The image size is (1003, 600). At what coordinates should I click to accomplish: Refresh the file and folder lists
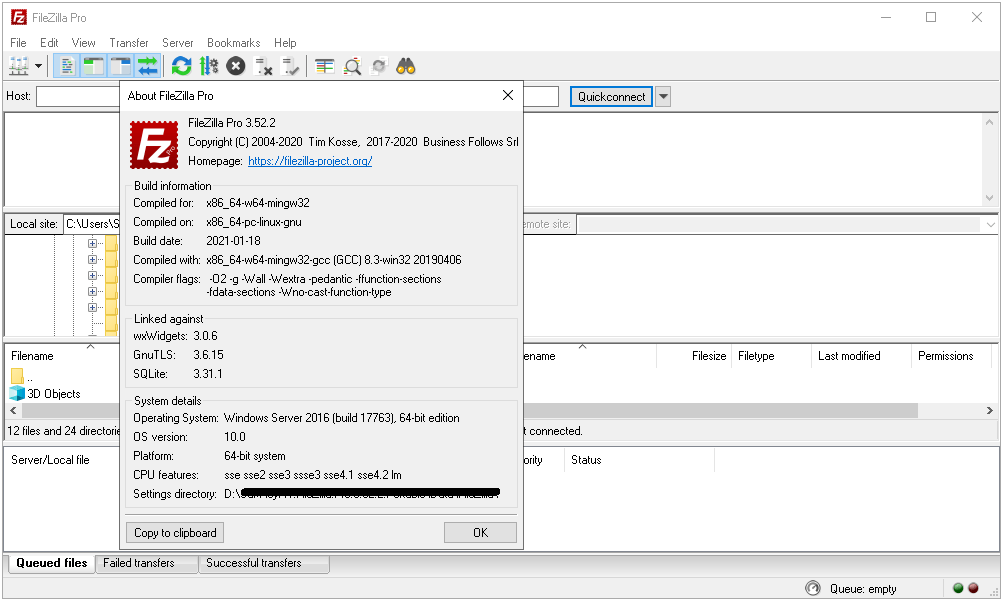pyautogui.click(x=182, y=66)
